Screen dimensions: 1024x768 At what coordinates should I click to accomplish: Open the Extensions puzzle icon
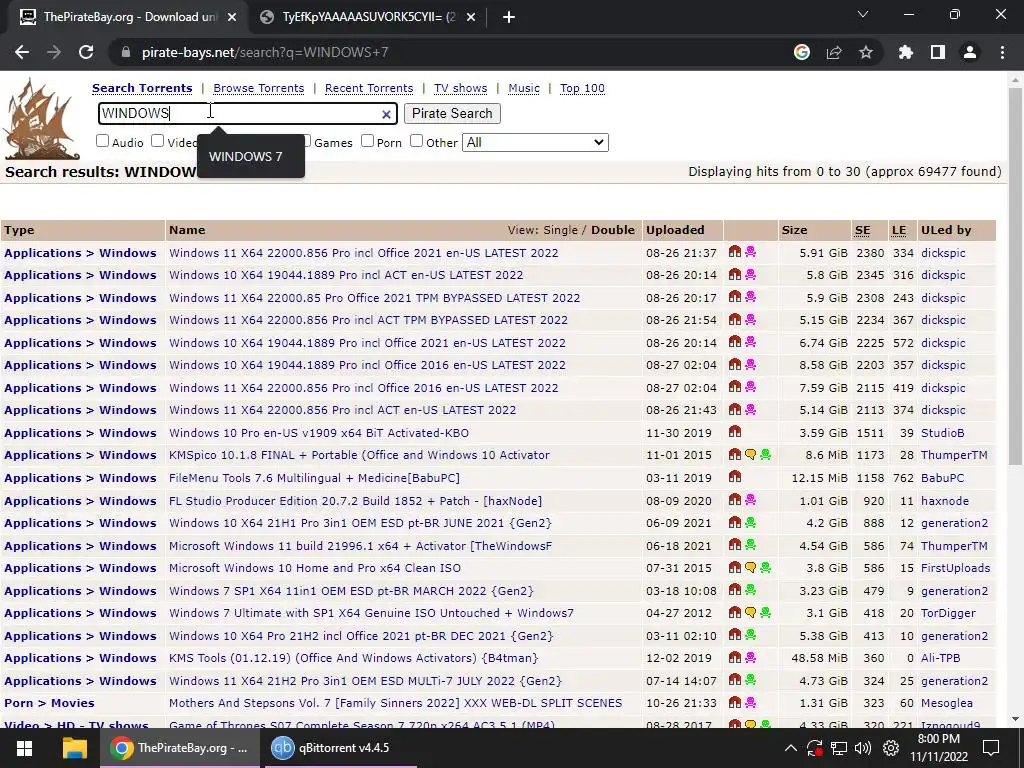[x=906, y=52]
